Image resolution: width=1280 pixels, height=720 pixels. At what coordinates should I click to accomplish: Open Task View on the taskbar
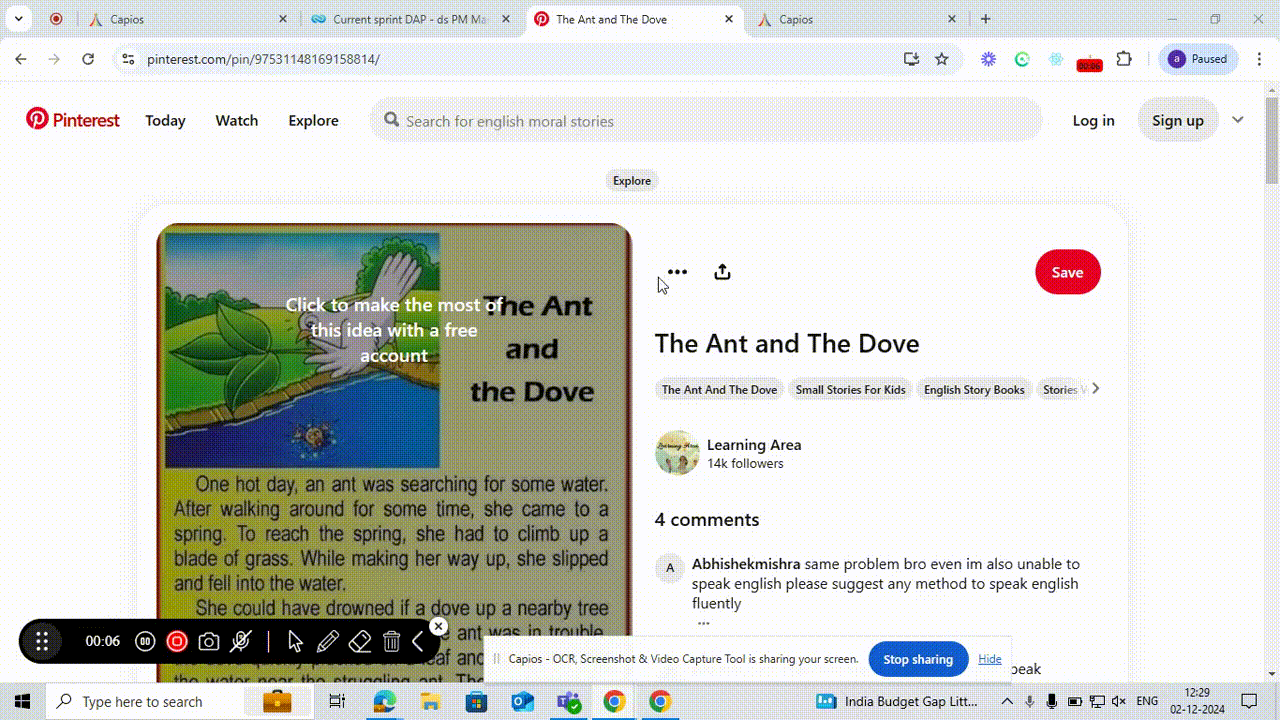(338, 701)
